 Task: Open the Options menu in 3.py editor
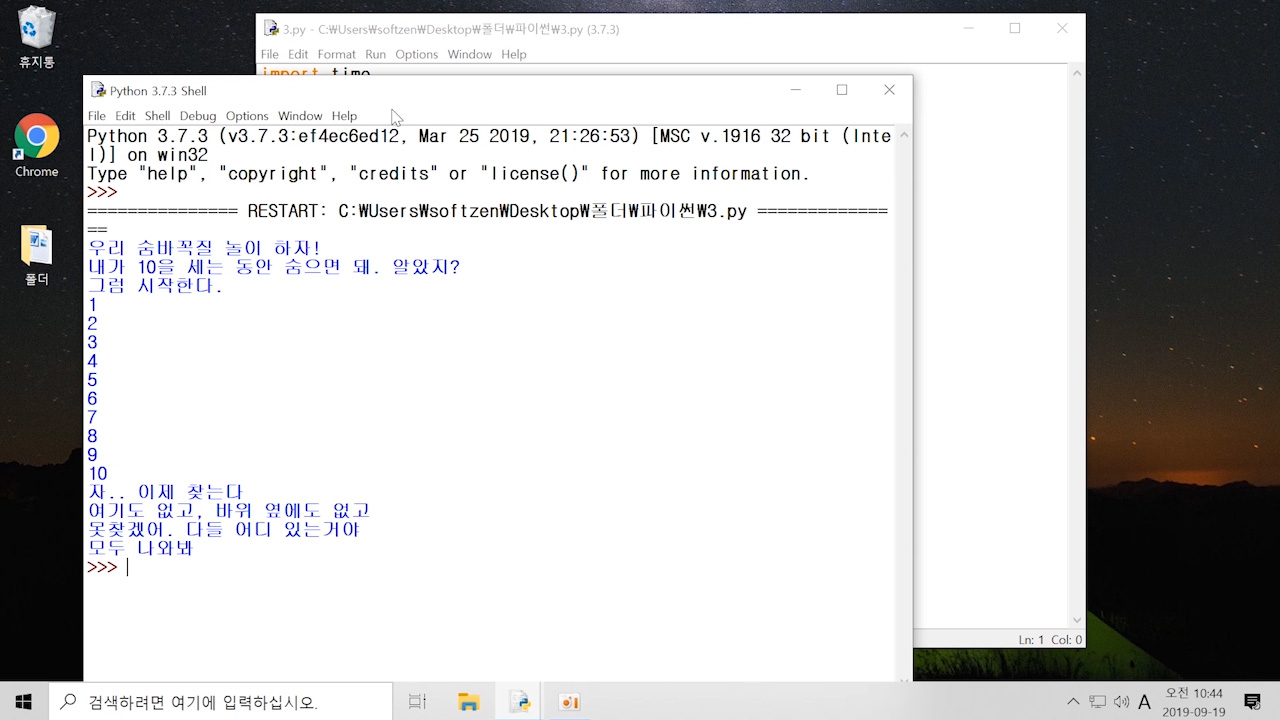pos(416,54)
